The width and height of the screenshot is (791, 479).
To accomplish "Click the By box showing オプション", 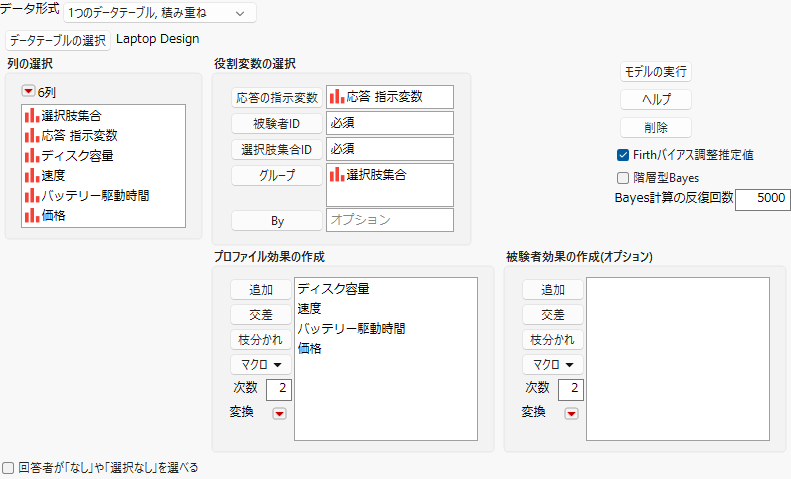I will 390,220.
